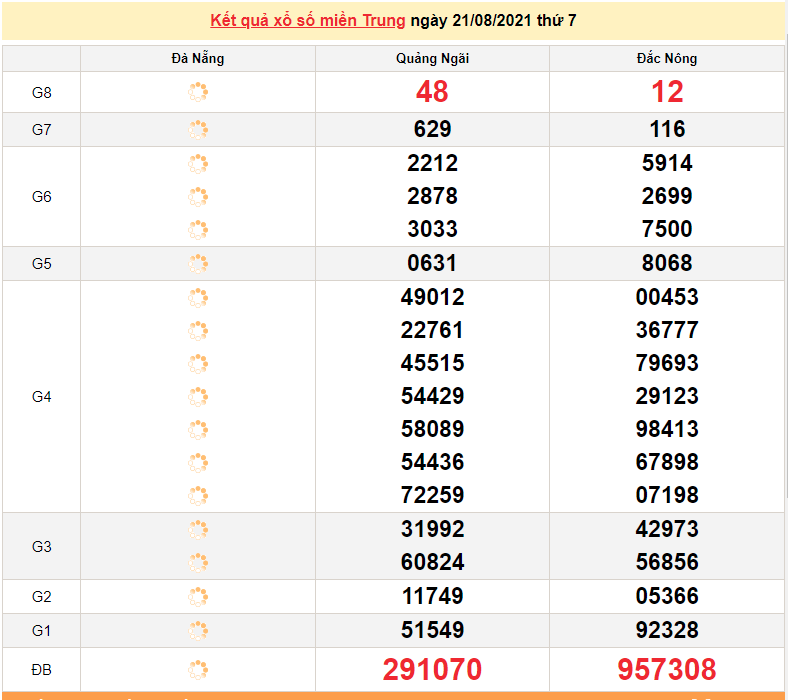Screen dimensions: 788x700
Task: Select the ĐB row label
Action: pos(41,670)
